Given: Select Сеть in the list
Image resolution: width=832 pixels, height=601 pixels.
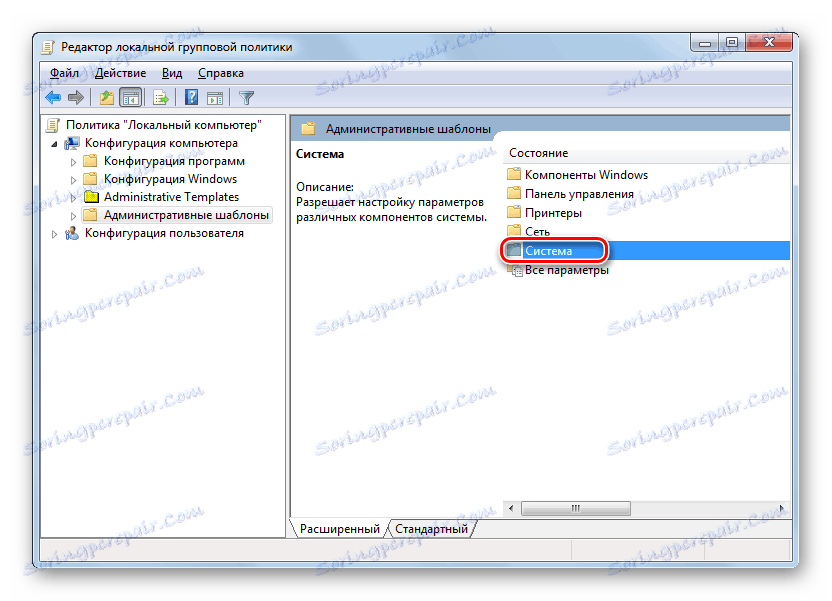Looking at the screenshot, I should pos(537,232).
